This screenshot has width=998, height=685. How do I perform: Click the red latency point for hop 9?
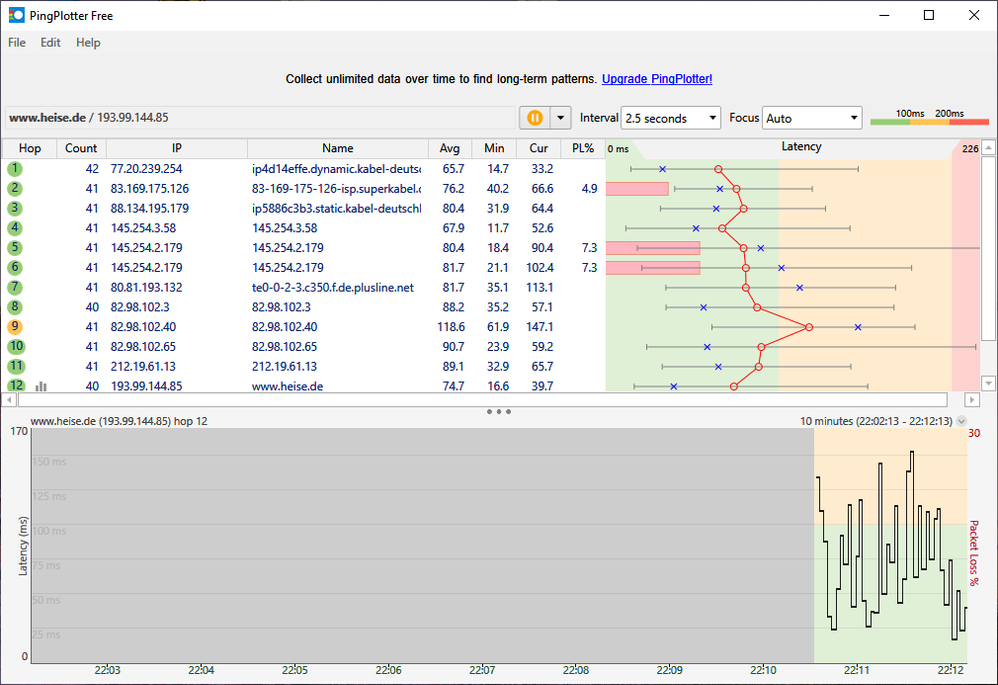pos(809,327)
